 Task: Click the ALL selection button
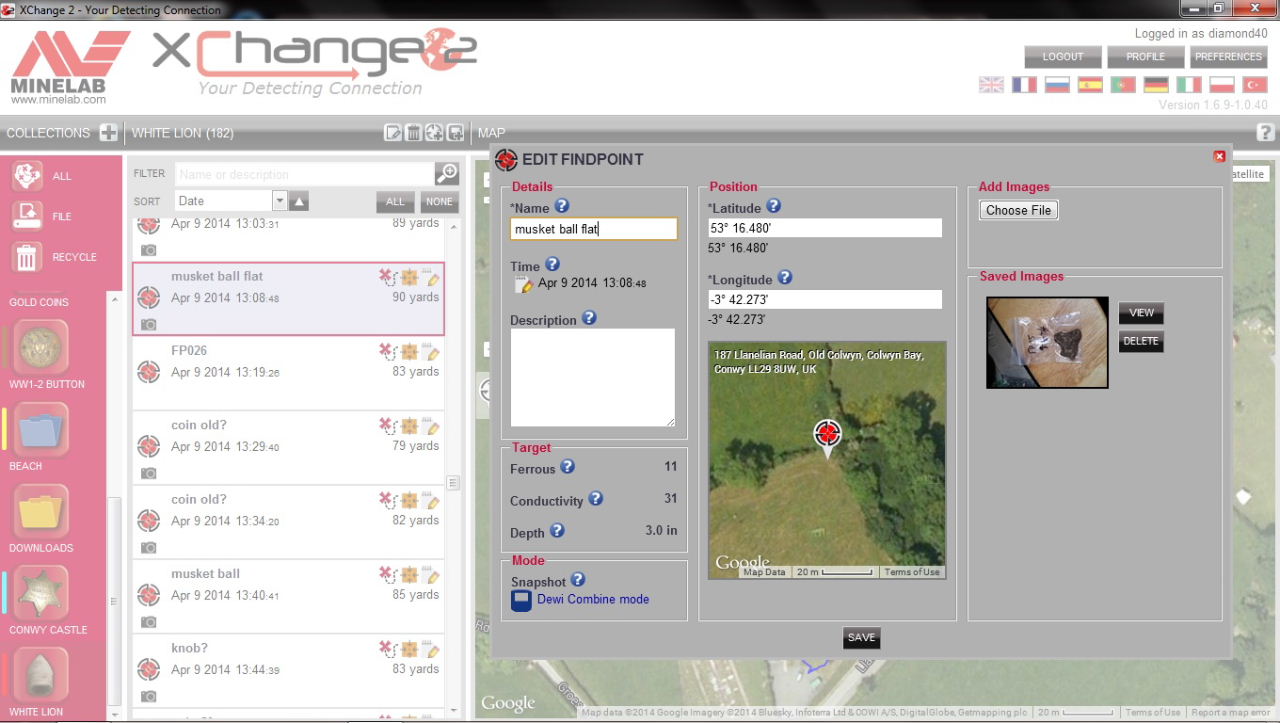coord(396,201)
